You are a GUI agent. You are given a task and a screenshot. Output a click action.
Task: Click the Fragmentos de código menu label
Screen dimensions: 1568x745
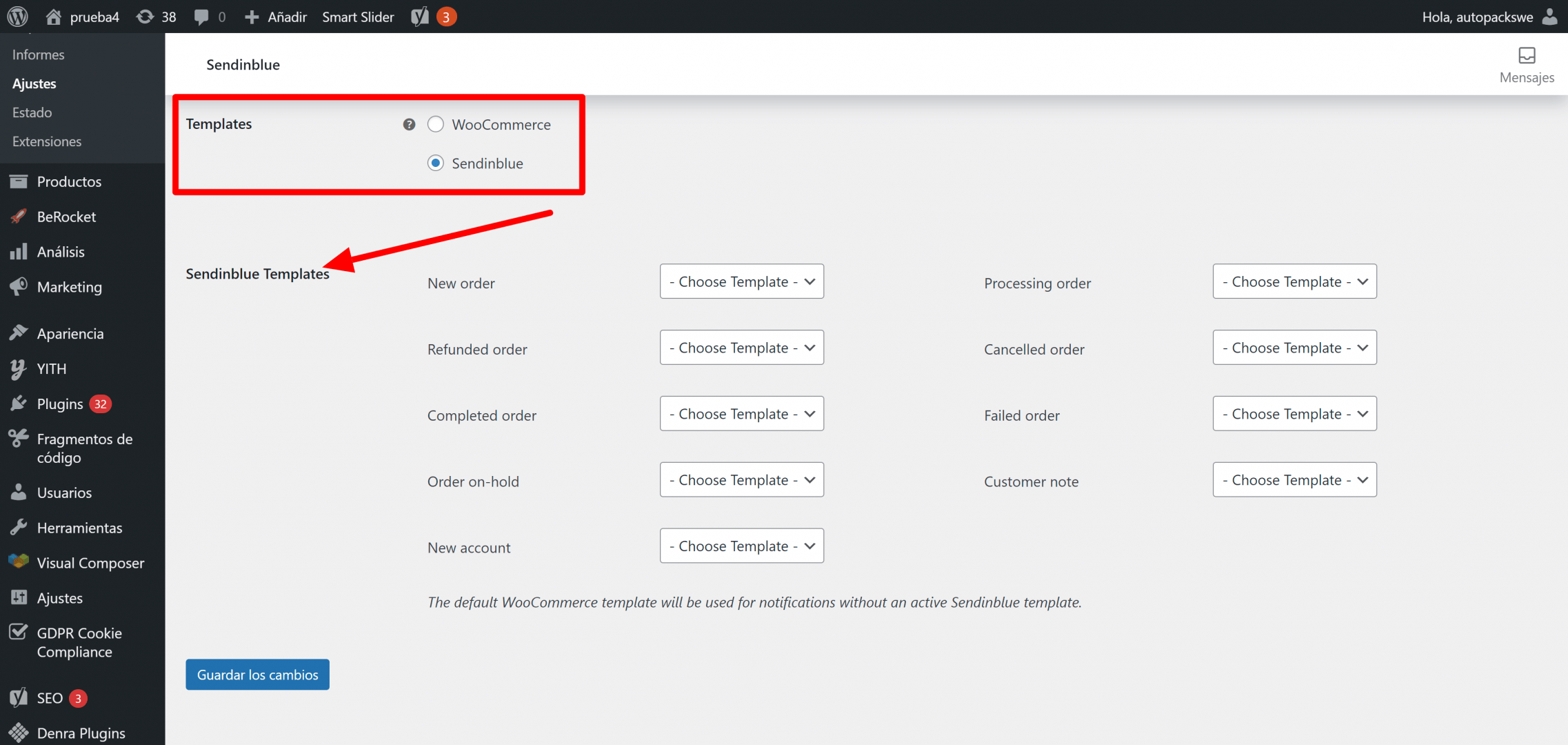(x=84, y=448)
